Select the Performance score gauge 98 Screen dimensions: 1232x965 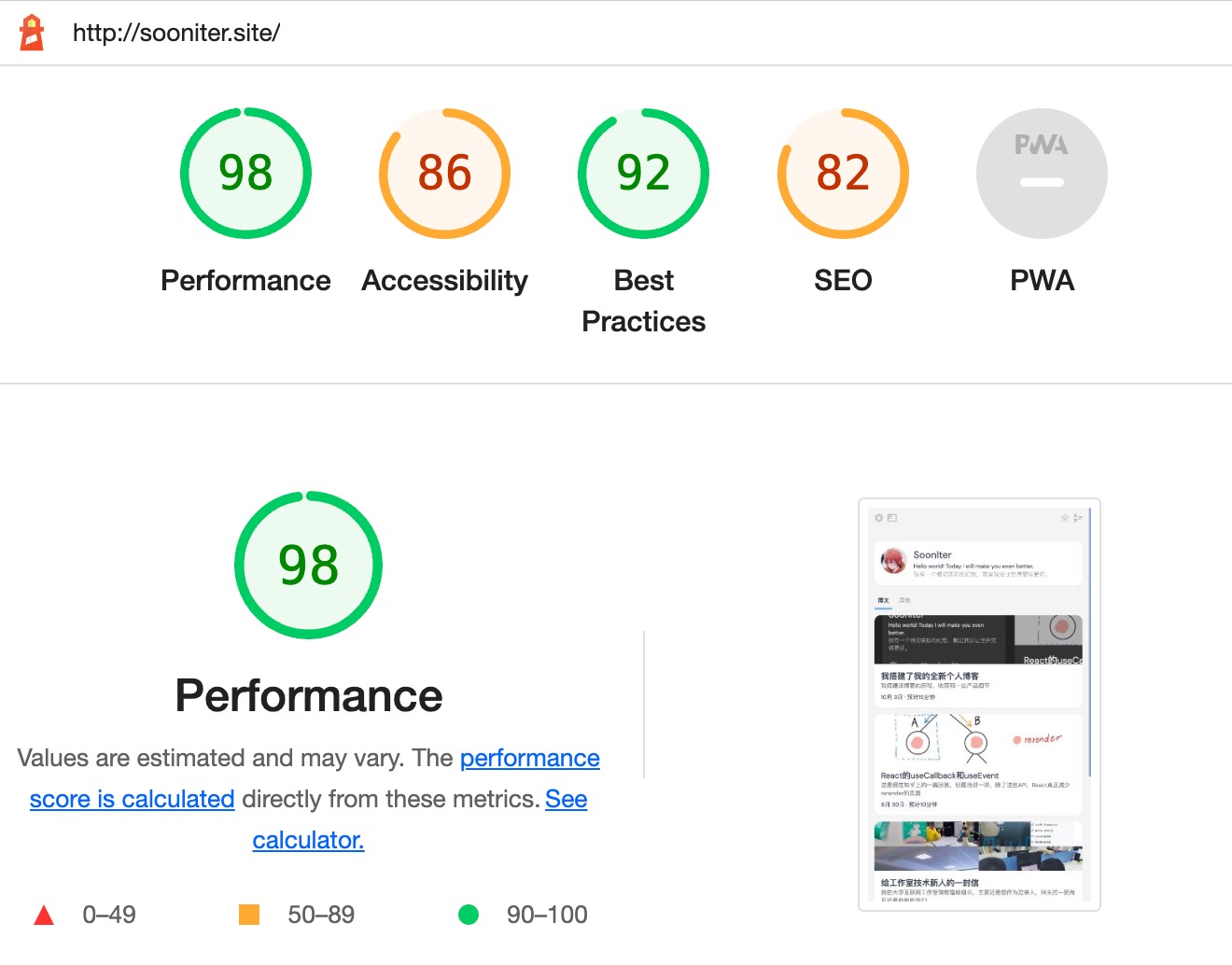pyautogui.click(x=245, y=174)
